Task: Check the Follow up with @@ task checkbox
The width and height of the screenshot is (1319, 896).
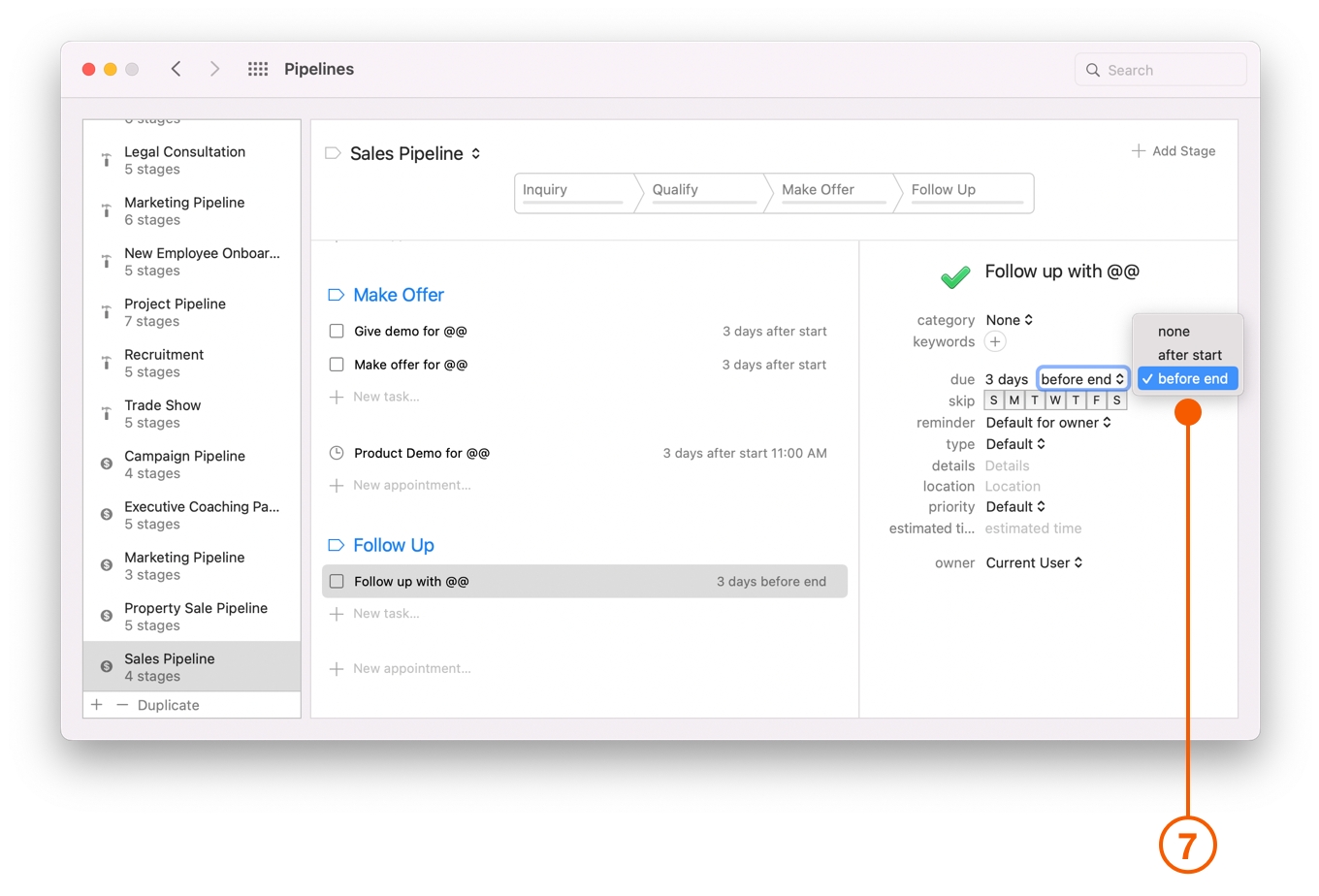Action: pos(336,581)
